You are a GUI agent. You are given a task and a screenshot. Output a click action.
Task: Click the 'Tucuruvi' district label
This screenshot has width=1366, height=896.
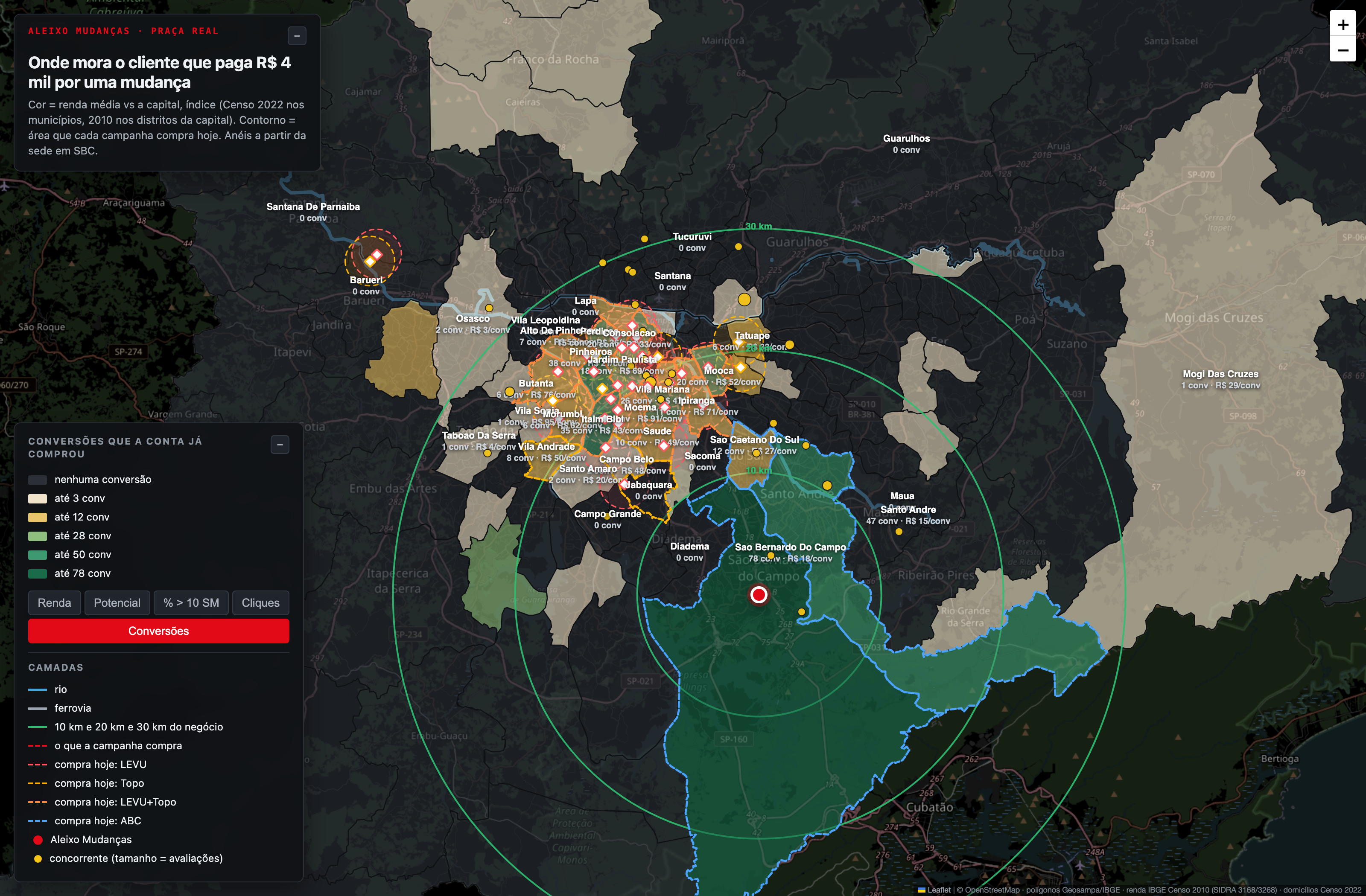692,236
